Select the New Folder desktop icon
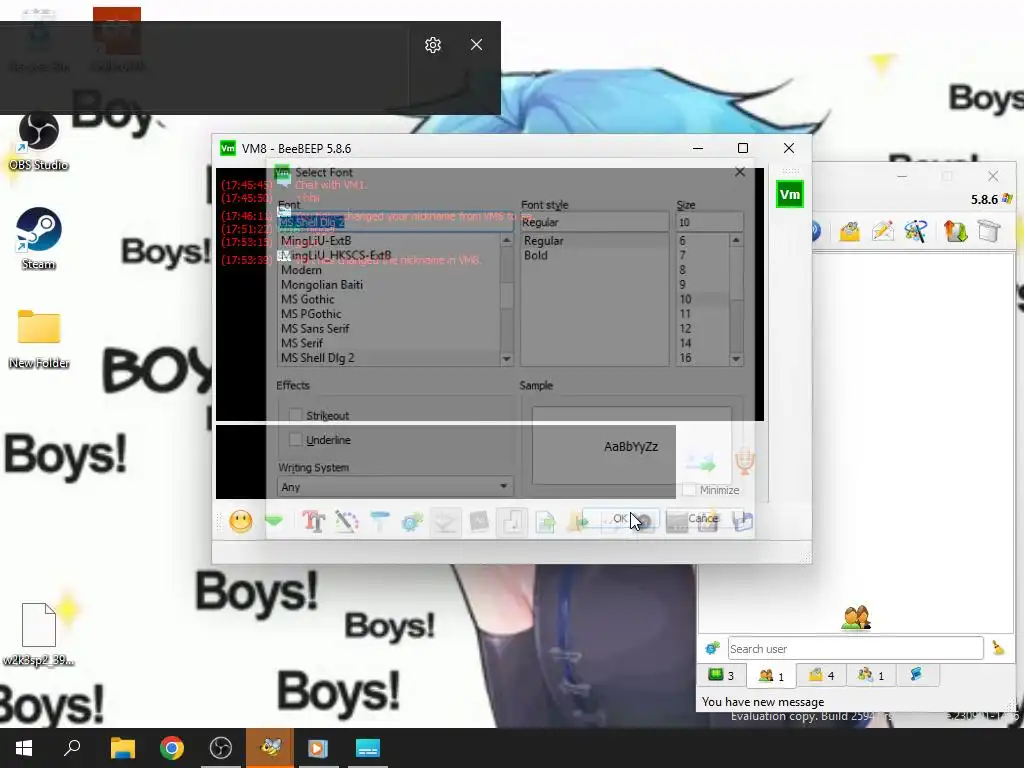Viewport: 1024px width, 768px height. (x=39, y=338)
